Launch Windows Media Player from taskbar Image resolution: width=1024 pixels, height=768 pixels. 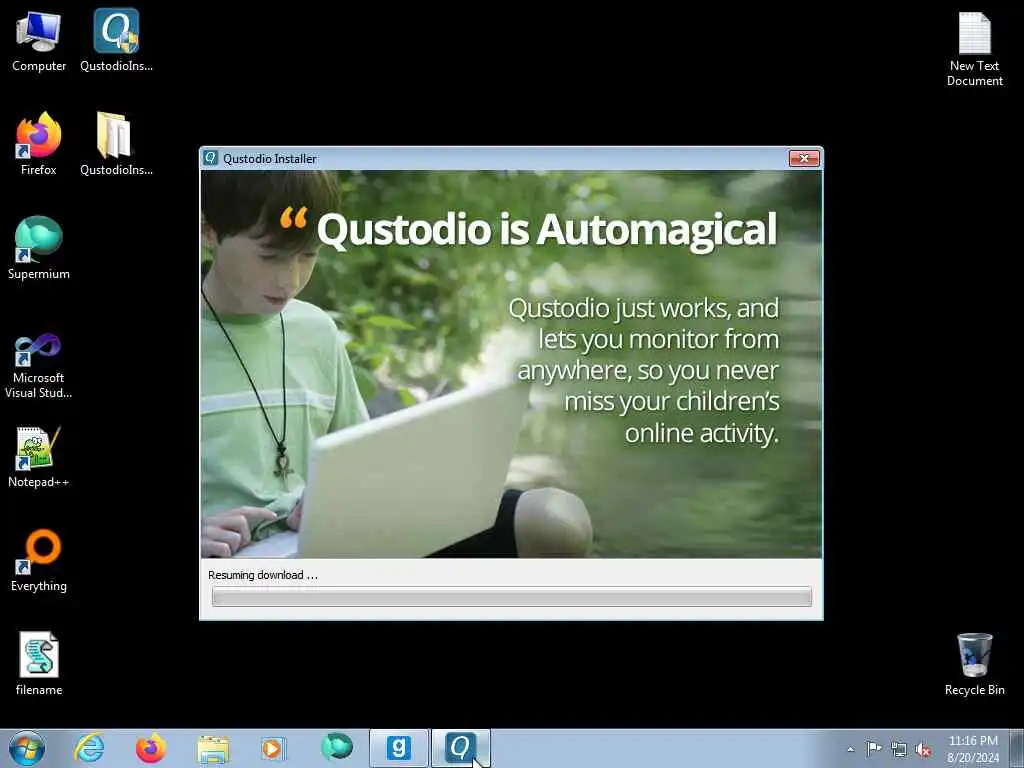pyautogui.click(x=273, y=748)
